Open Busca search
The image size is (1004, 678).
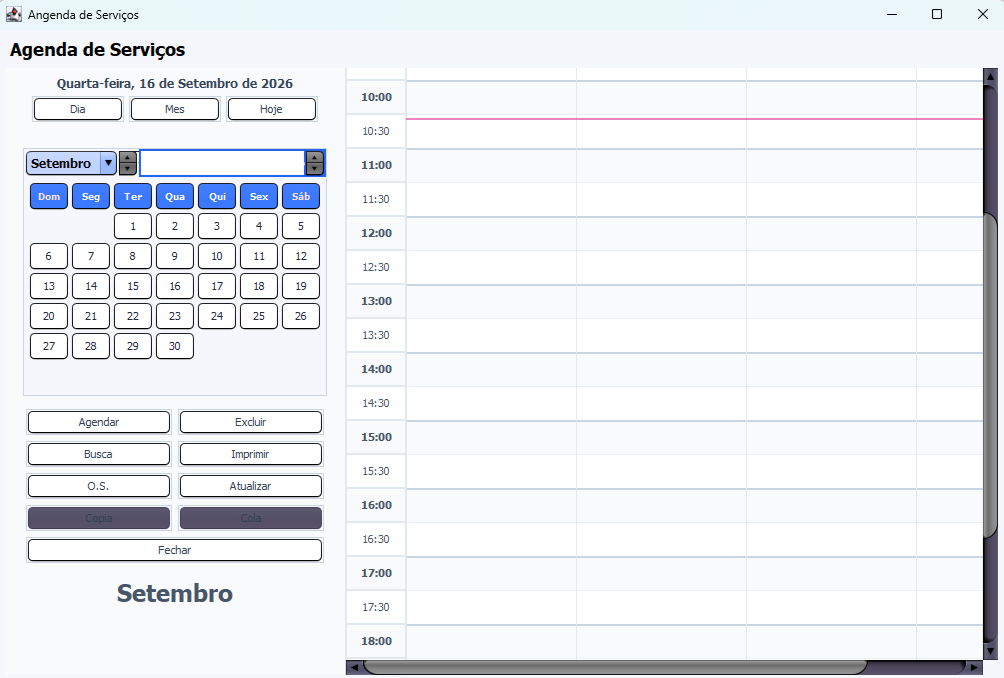point(99,454)
